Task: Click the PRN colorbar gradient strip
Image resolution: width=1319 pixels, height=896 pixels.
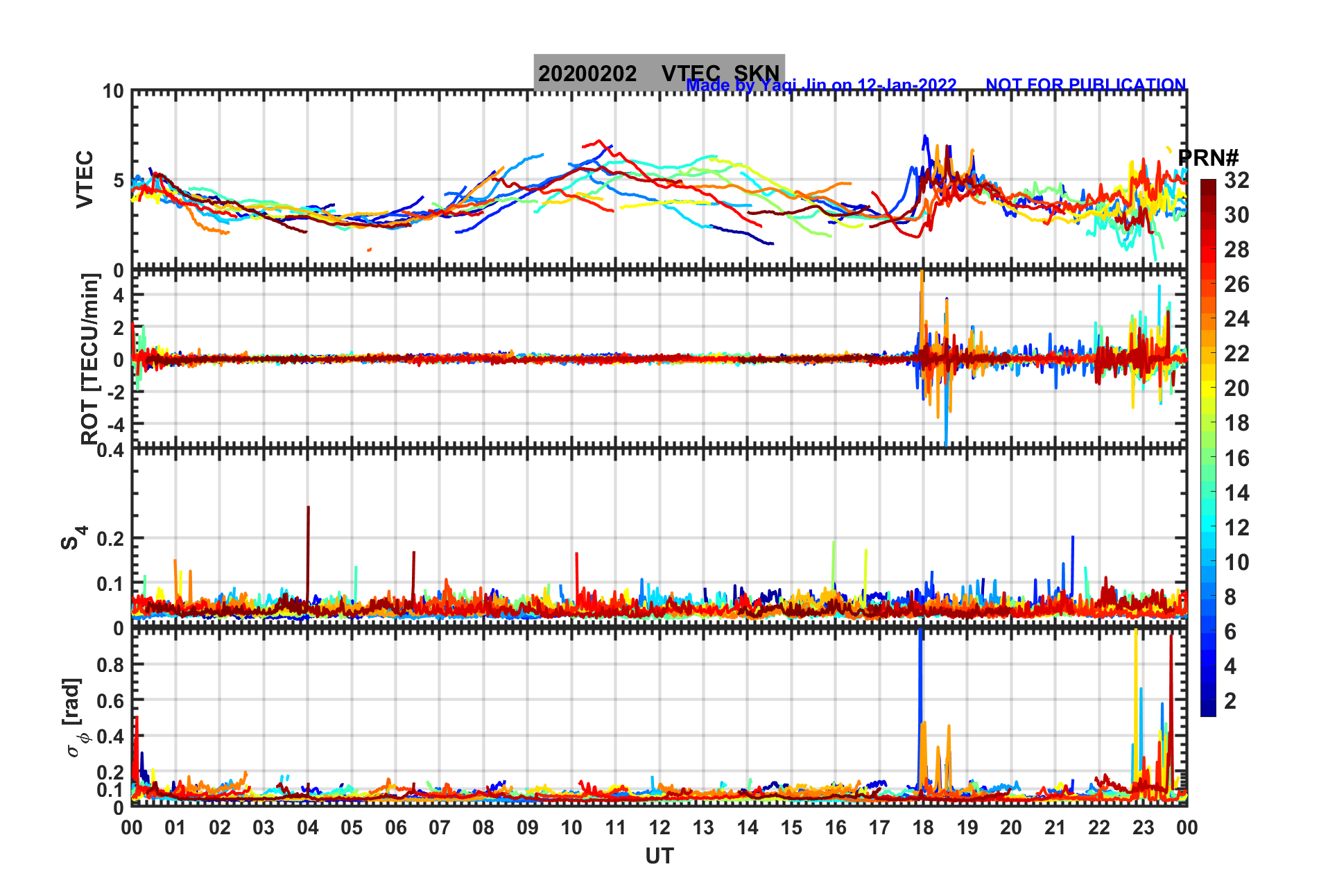Action: [x=1208, y=448]
